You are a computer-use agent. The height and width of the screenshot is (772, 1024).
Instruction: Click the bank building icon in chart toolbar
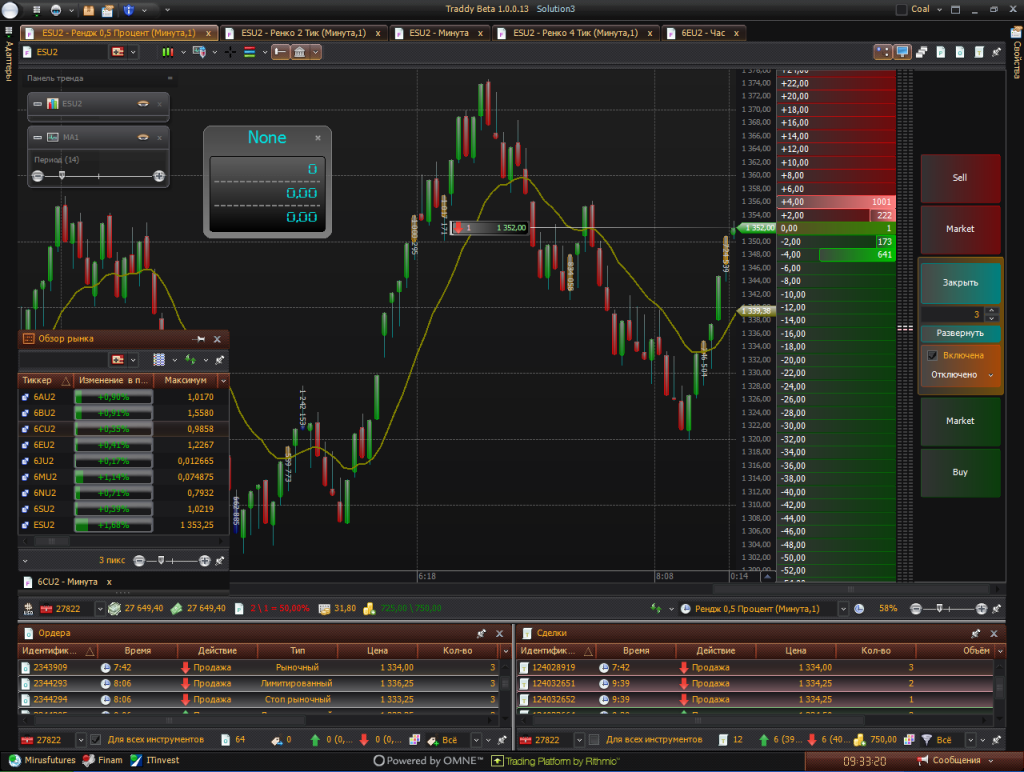click(x=300, y=51)
